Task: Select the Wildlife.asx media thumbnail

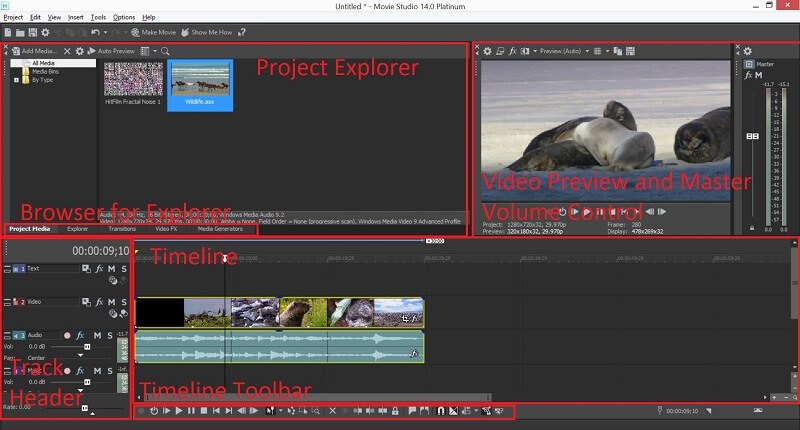Action: pos(200,85)
